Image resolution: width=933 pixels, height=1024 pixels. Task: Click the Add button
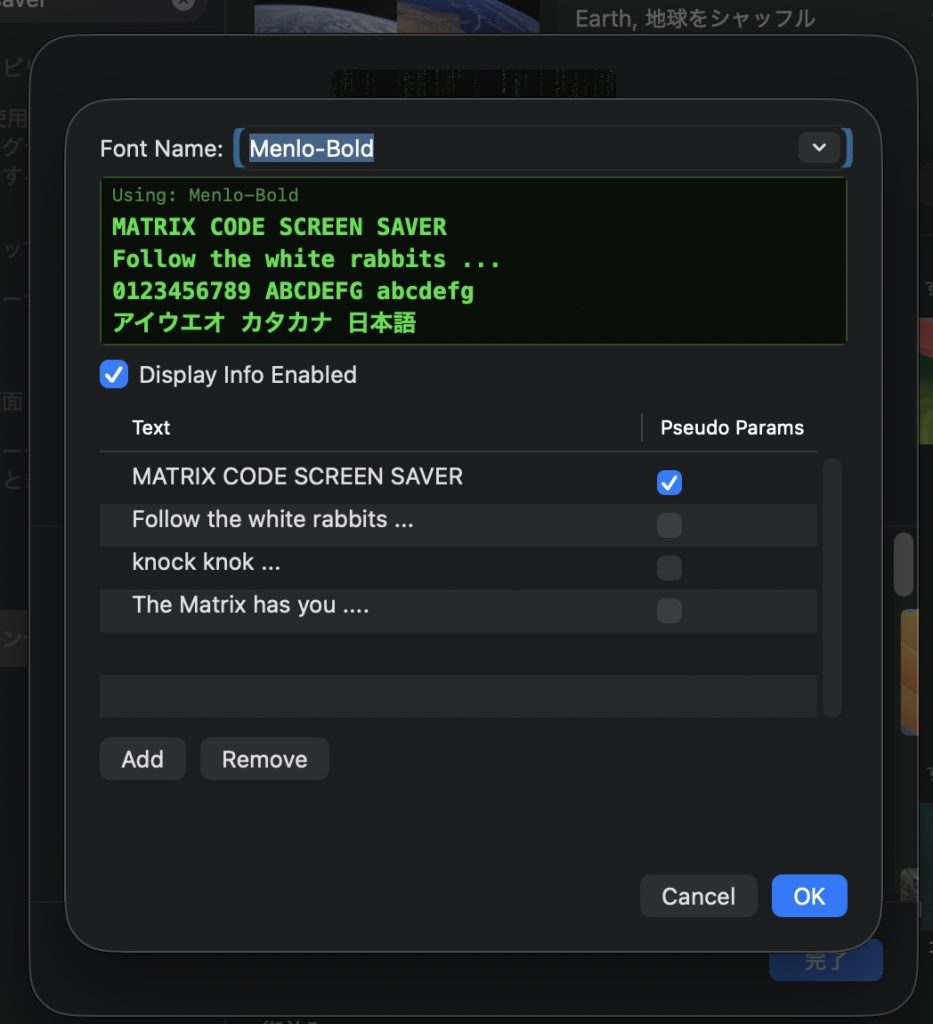(x=142, y=759)
